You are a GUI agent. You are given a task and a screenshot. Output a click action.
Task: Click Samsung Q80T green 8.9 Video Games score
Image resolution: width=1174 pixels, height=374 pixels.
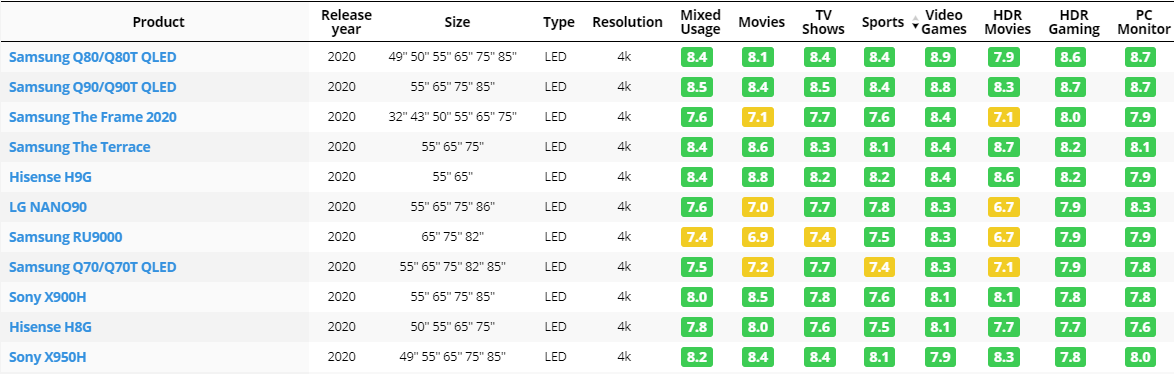(940, 57)
